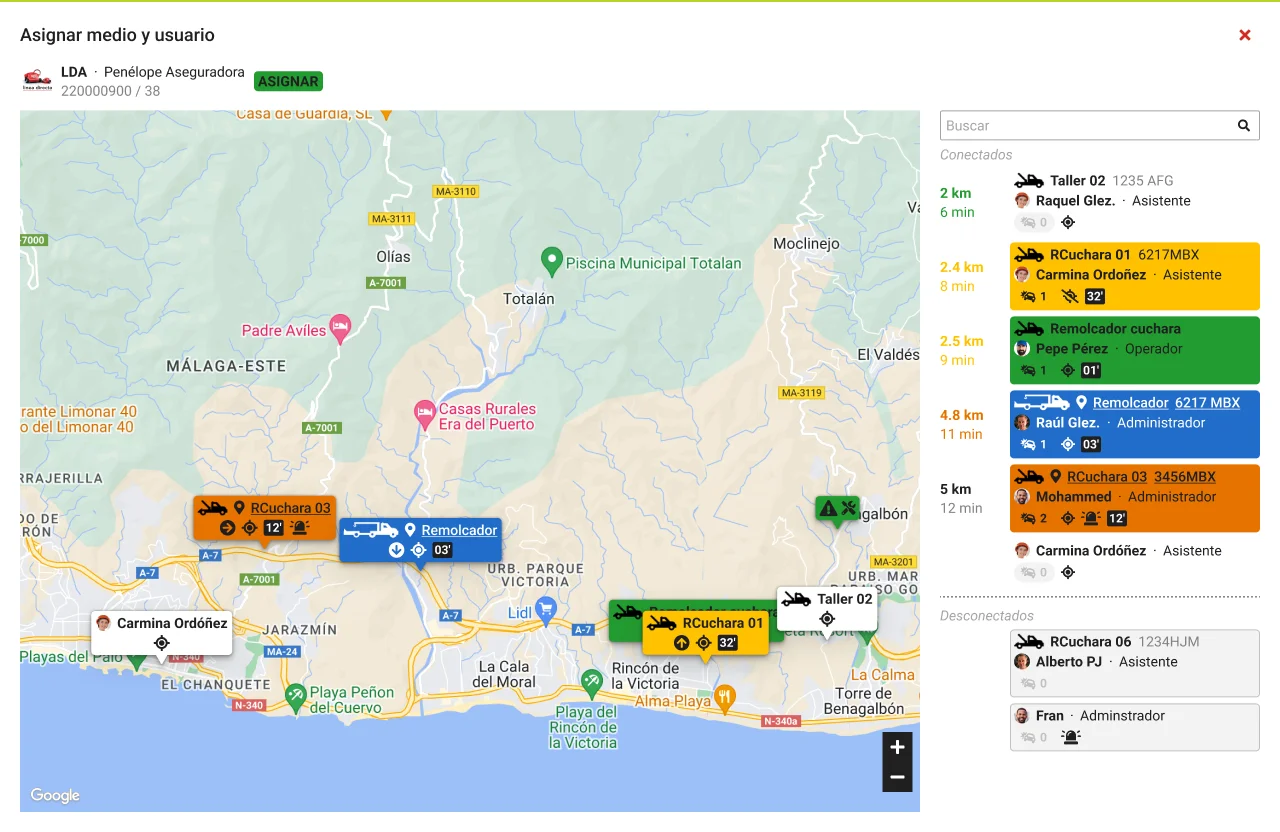Click tools icon on green map marker
This screenshot has height=832, width=1280.
click(848, 508)
